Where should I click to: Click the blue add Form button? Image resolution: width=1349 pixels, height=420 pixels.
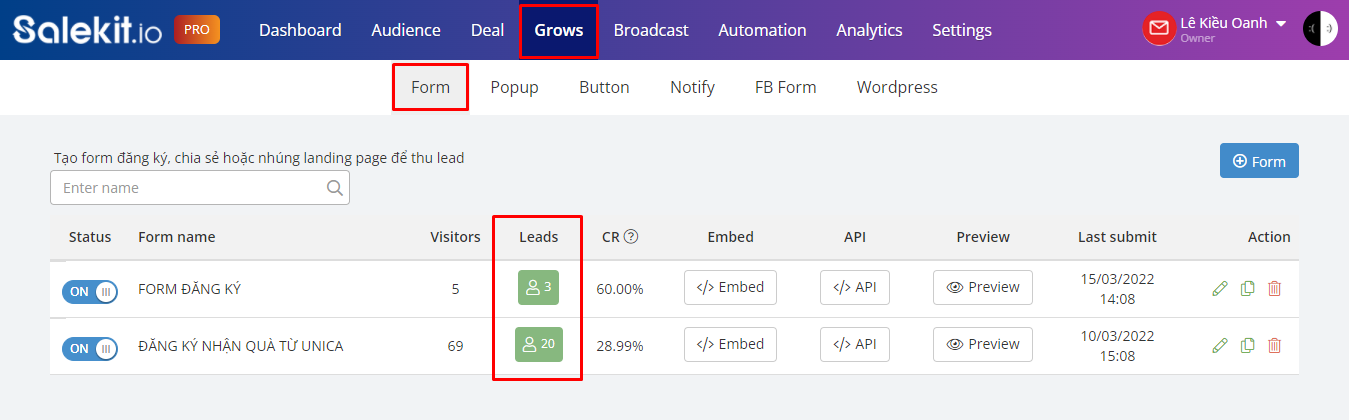tap(1259, 161)
